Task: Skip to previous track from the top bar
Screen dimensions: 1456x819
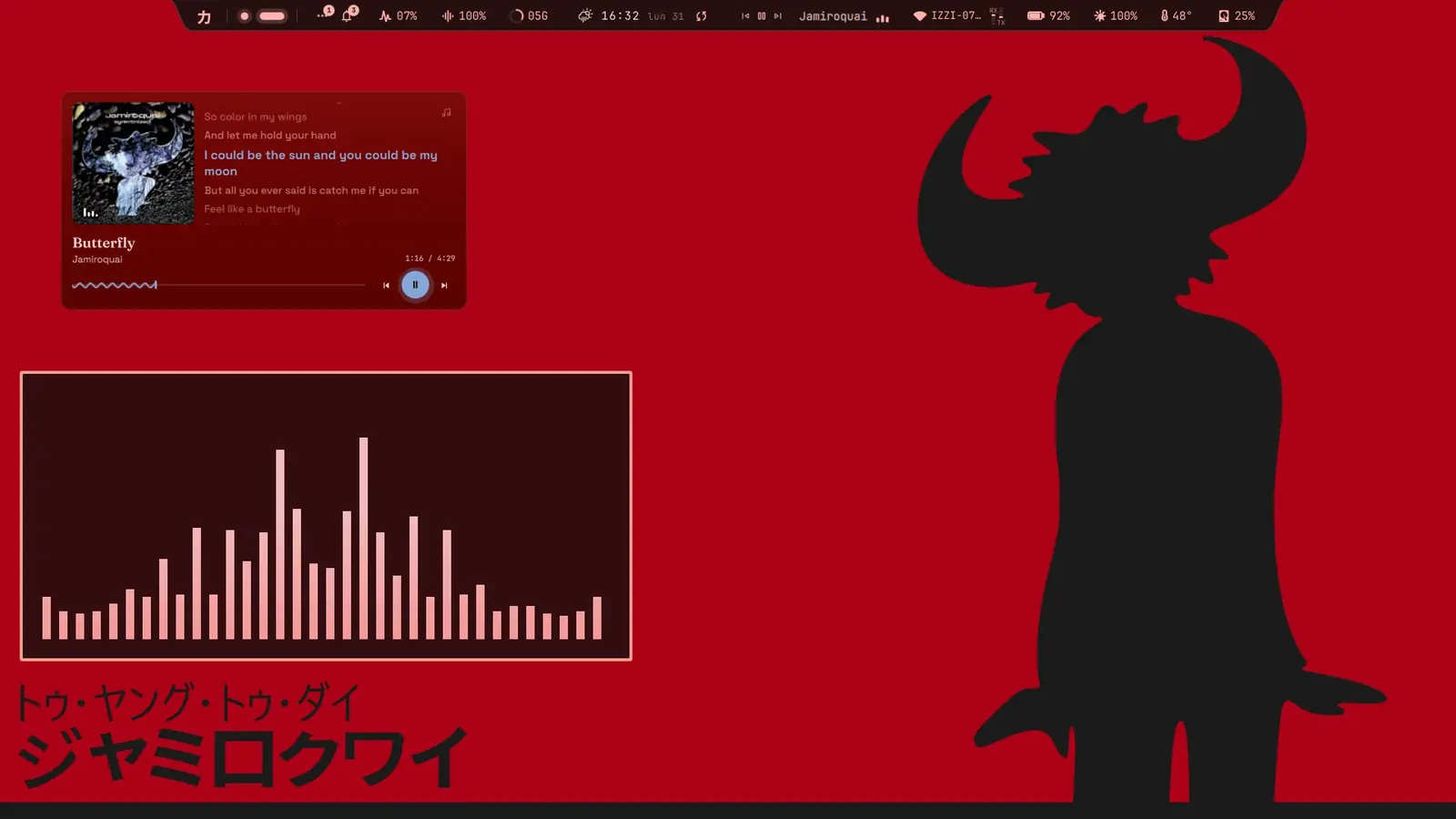Action: (745, 16)
